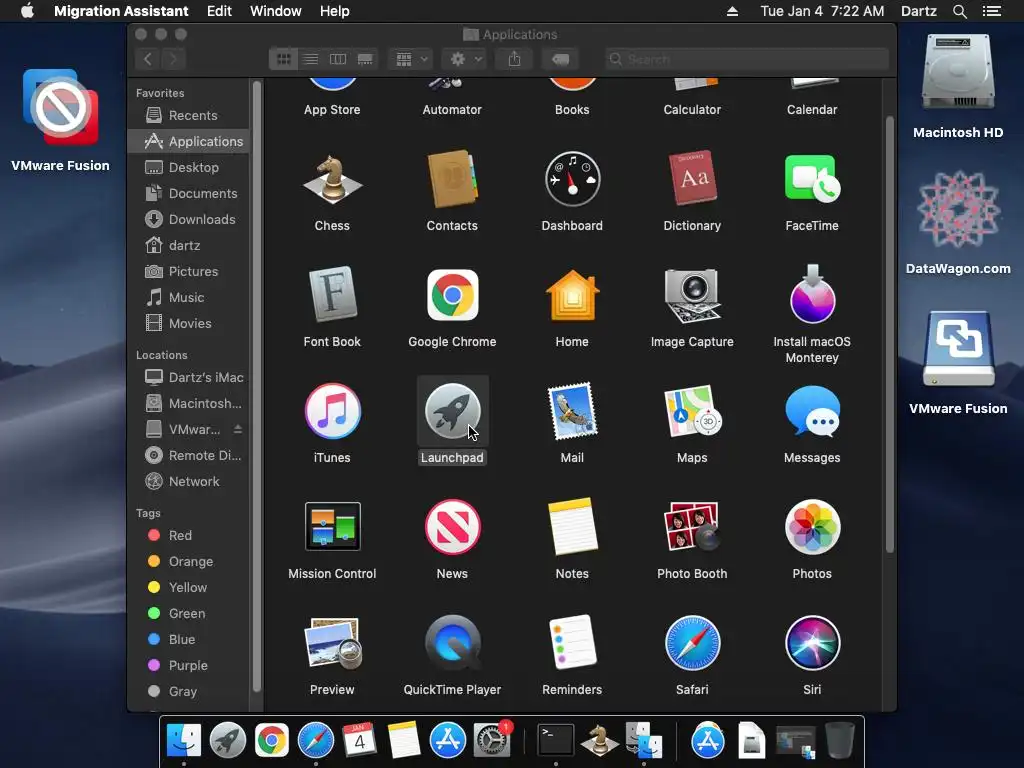1024x768 pixels.
Task: Open the Reminders app icon
Action: click(572, 643)
